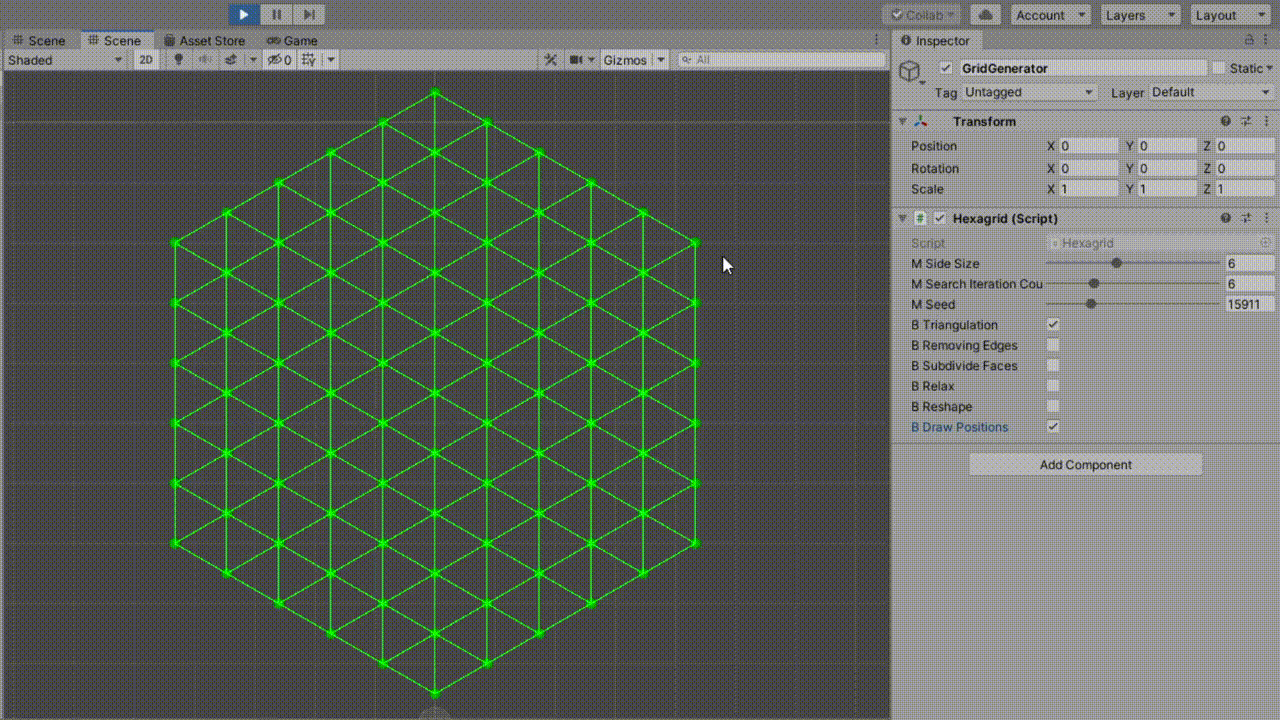The image size is (1280, 720).
Task: Toggle GridGenerator active checkbox
Action: point(946,68)
